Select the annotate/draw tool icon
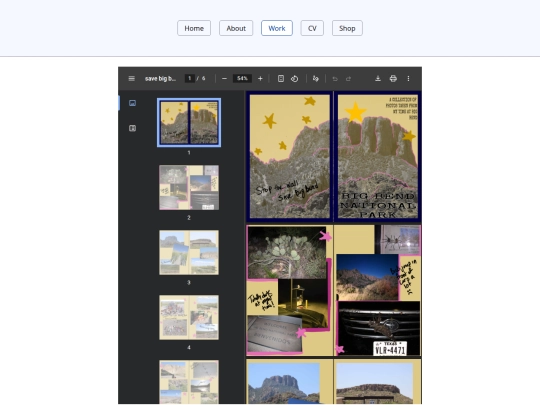The width and height of the screenshot is (540, 405). 316,79
